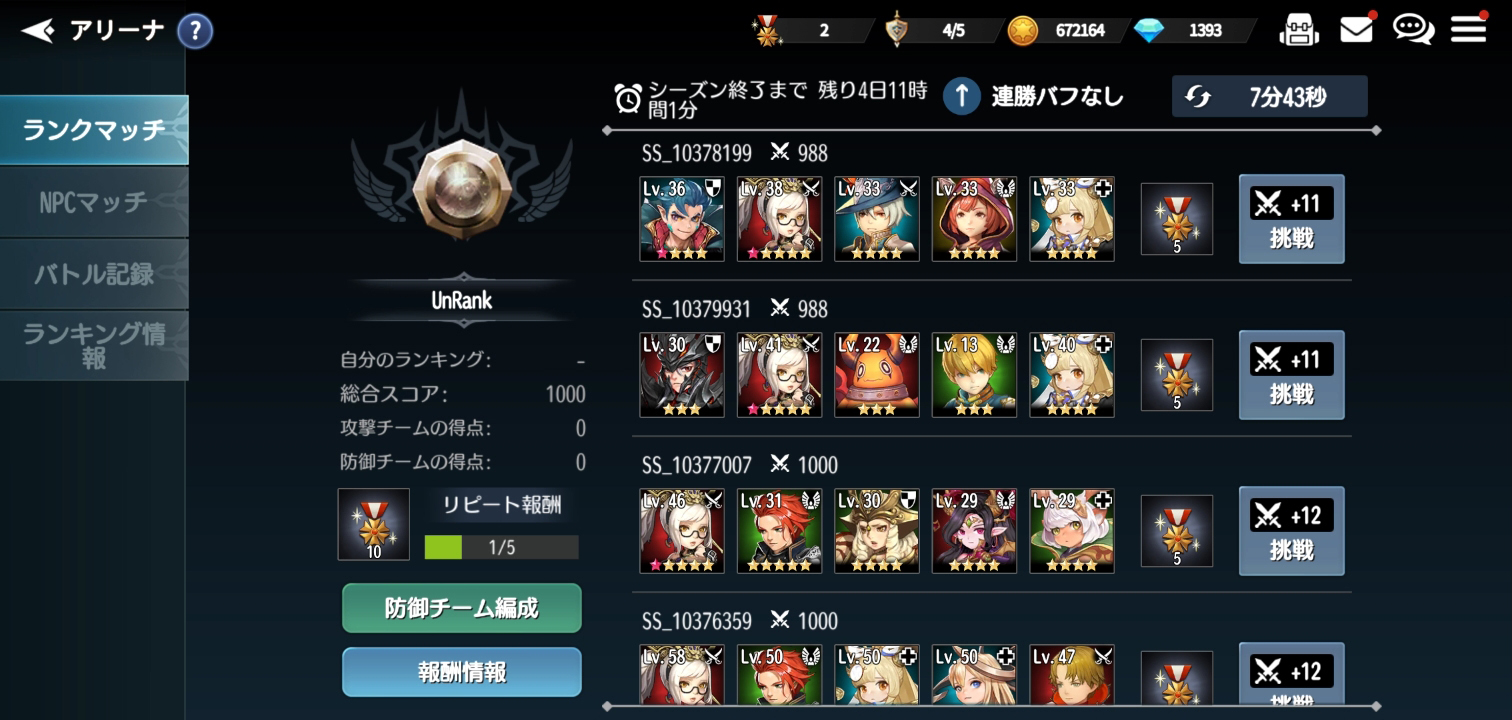Tap the blue diamond currency icon
The height and width of the screenshot is (720, 1512).
[x=1149, y=31]
